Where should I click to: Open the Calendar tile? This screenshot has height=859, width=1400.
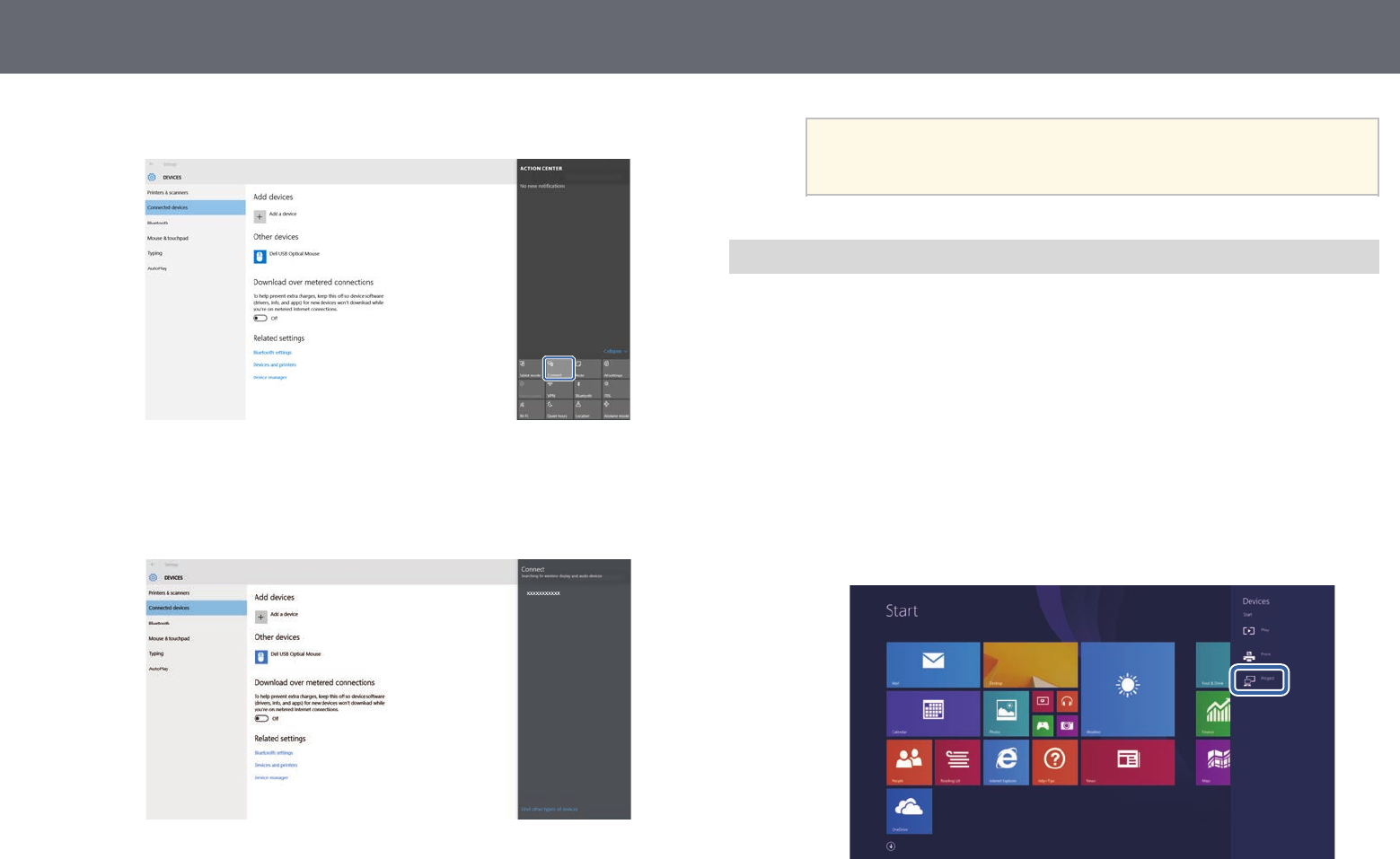pos(932,713)
